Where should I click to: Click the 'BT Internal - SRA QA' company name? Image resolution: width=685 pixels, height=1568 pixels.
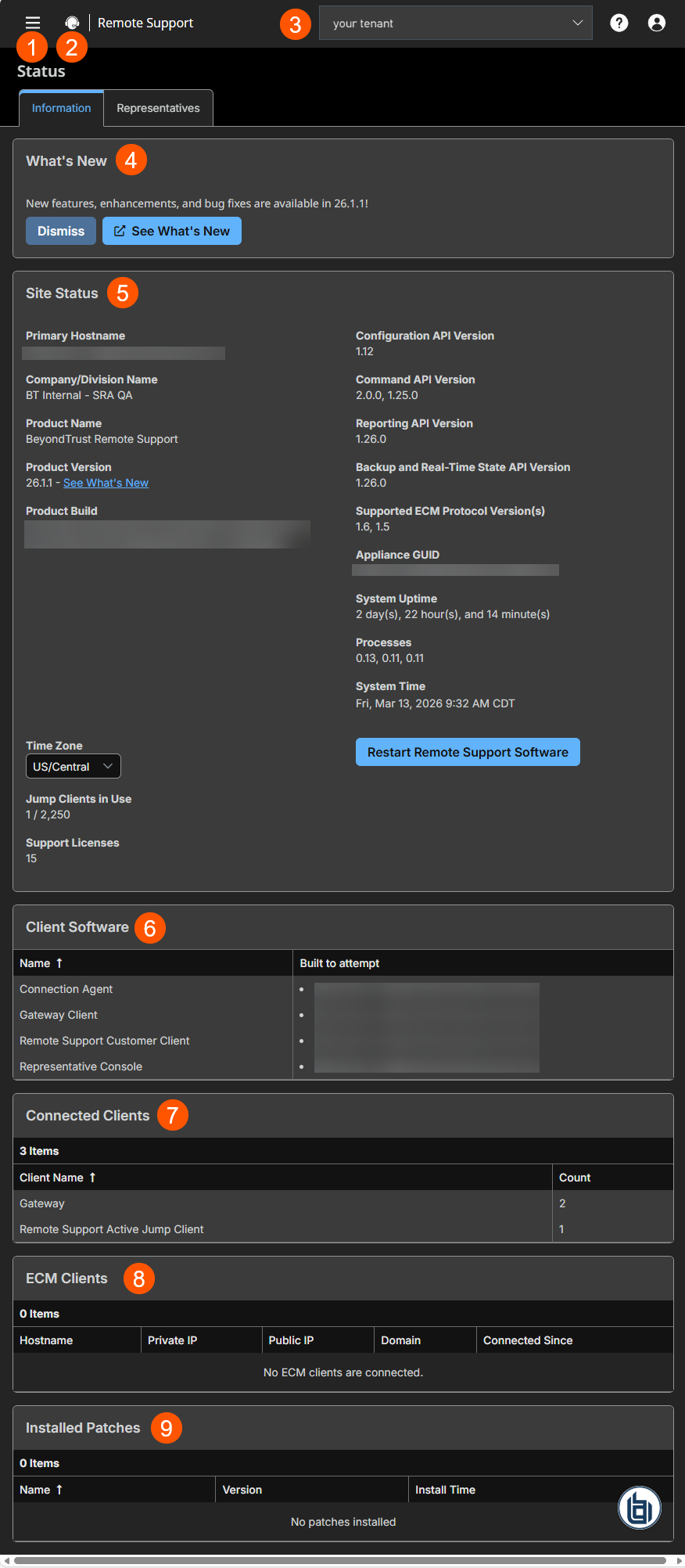79,395
